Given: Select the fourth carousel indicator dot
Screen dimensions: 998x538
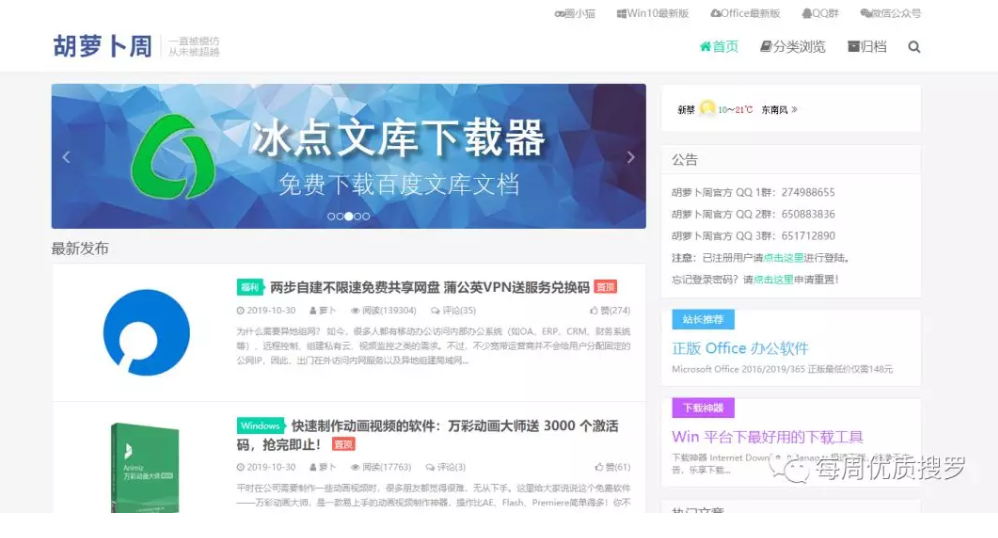Looking at the screenshot, I should click(358, 216).
